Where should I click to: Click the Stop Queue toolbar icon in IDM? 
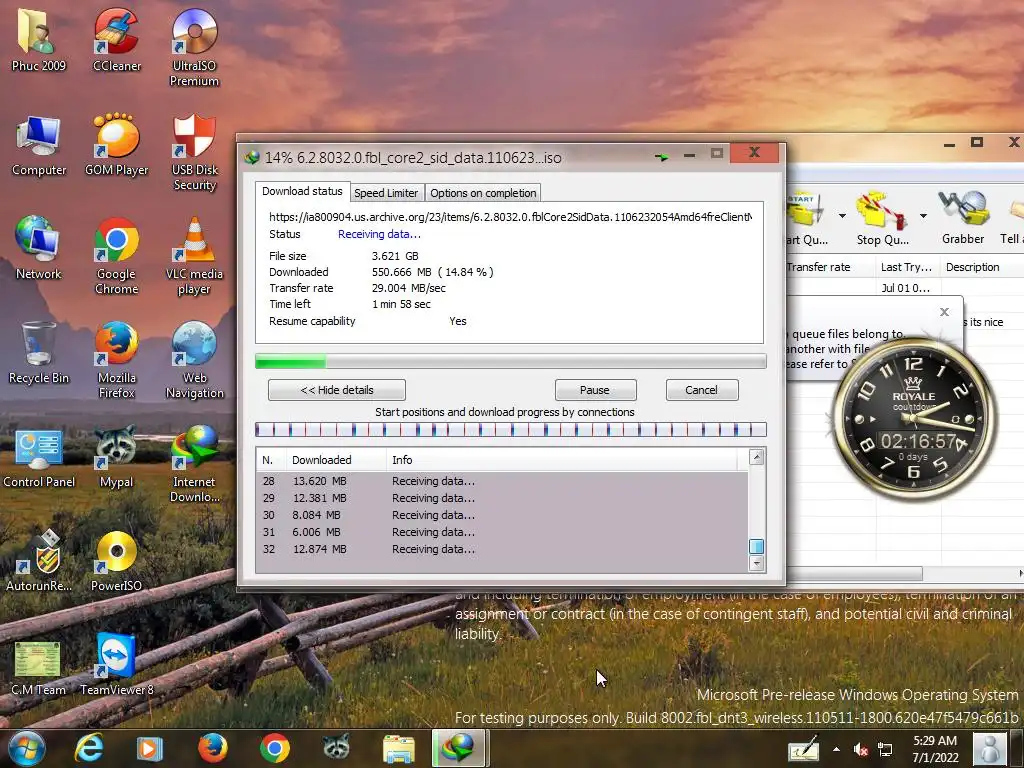click(882, 218)
